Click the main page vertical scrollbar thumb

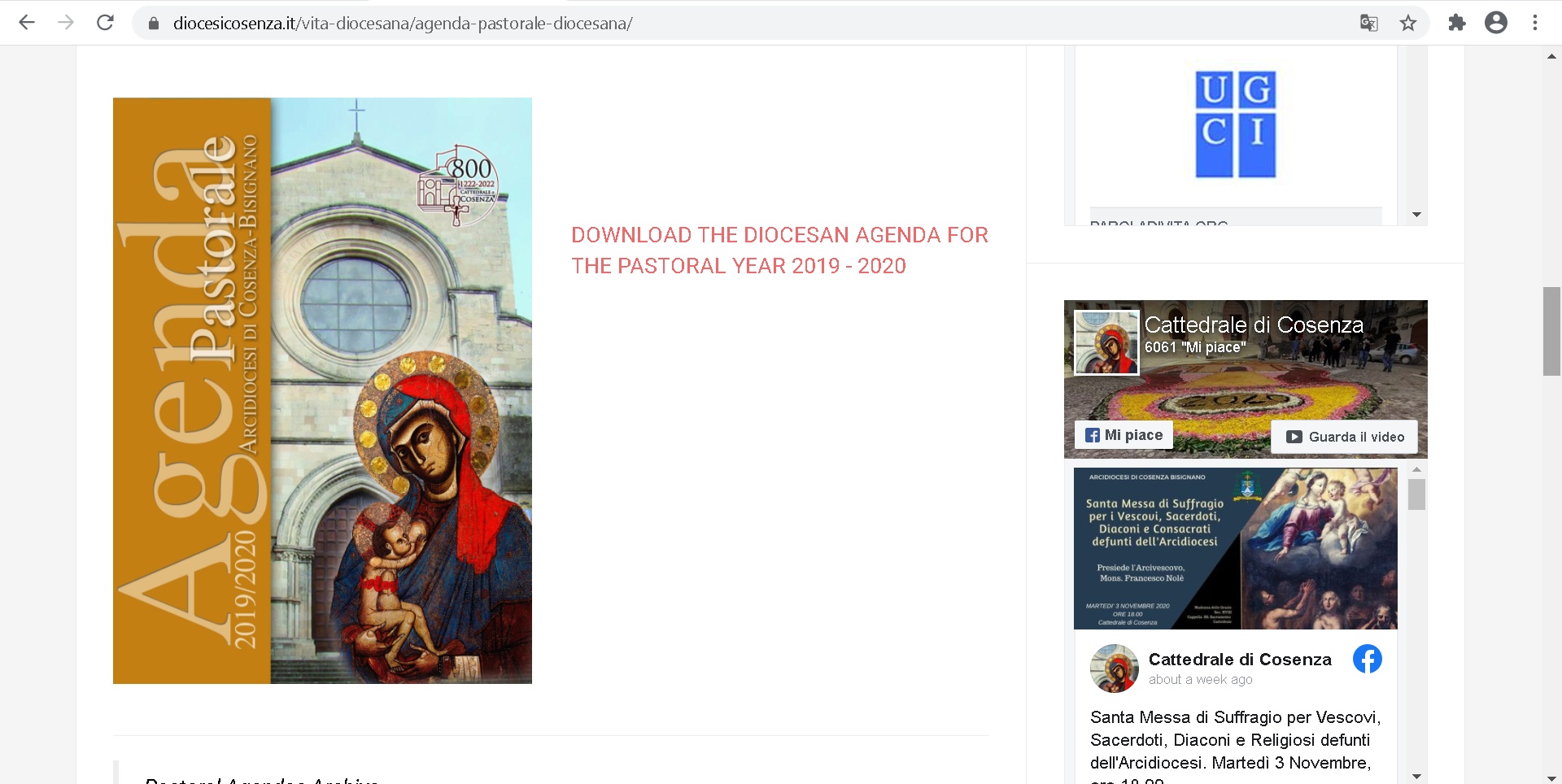[x=1551, y=331]
